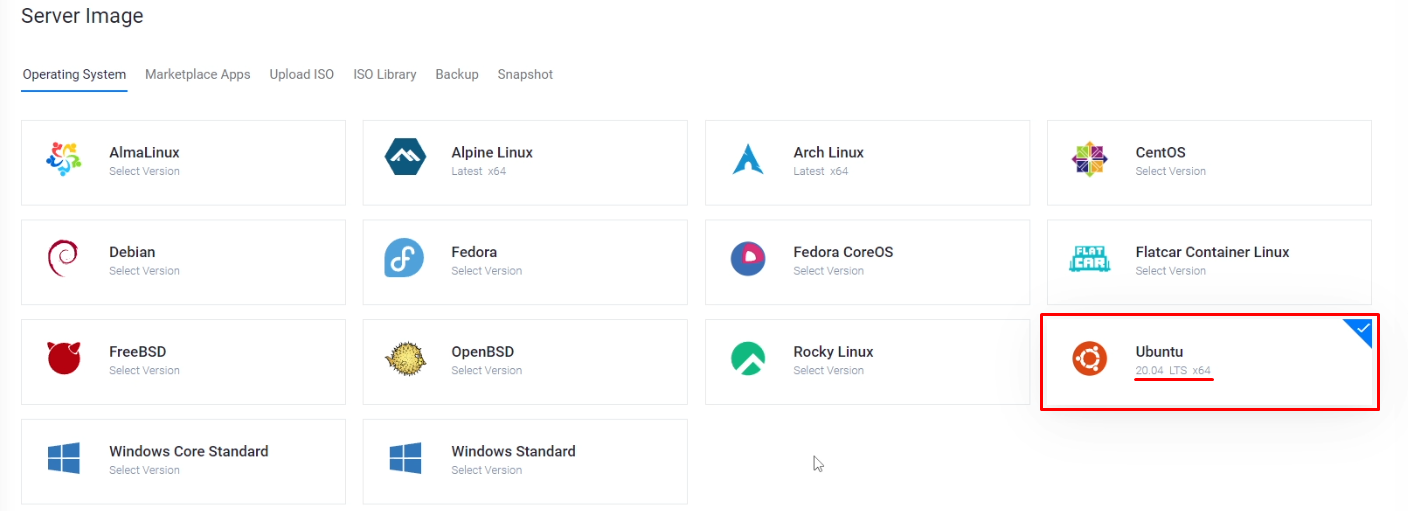Screen dimensions: 1408x511
Task: Click Latest x64 under Alpine Linux
Action: [479, 171]
